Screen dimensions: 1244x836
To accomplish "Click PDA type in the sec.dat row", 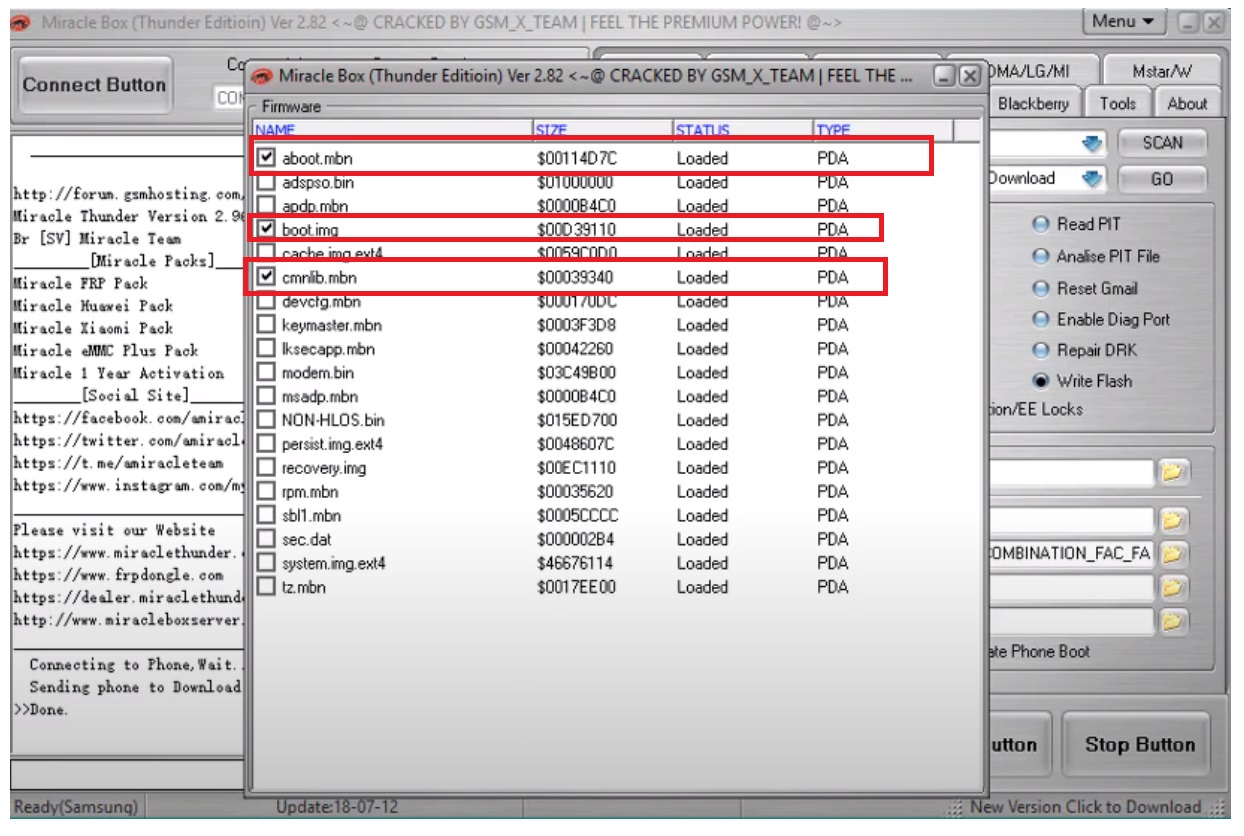I will tap(832, 539).
